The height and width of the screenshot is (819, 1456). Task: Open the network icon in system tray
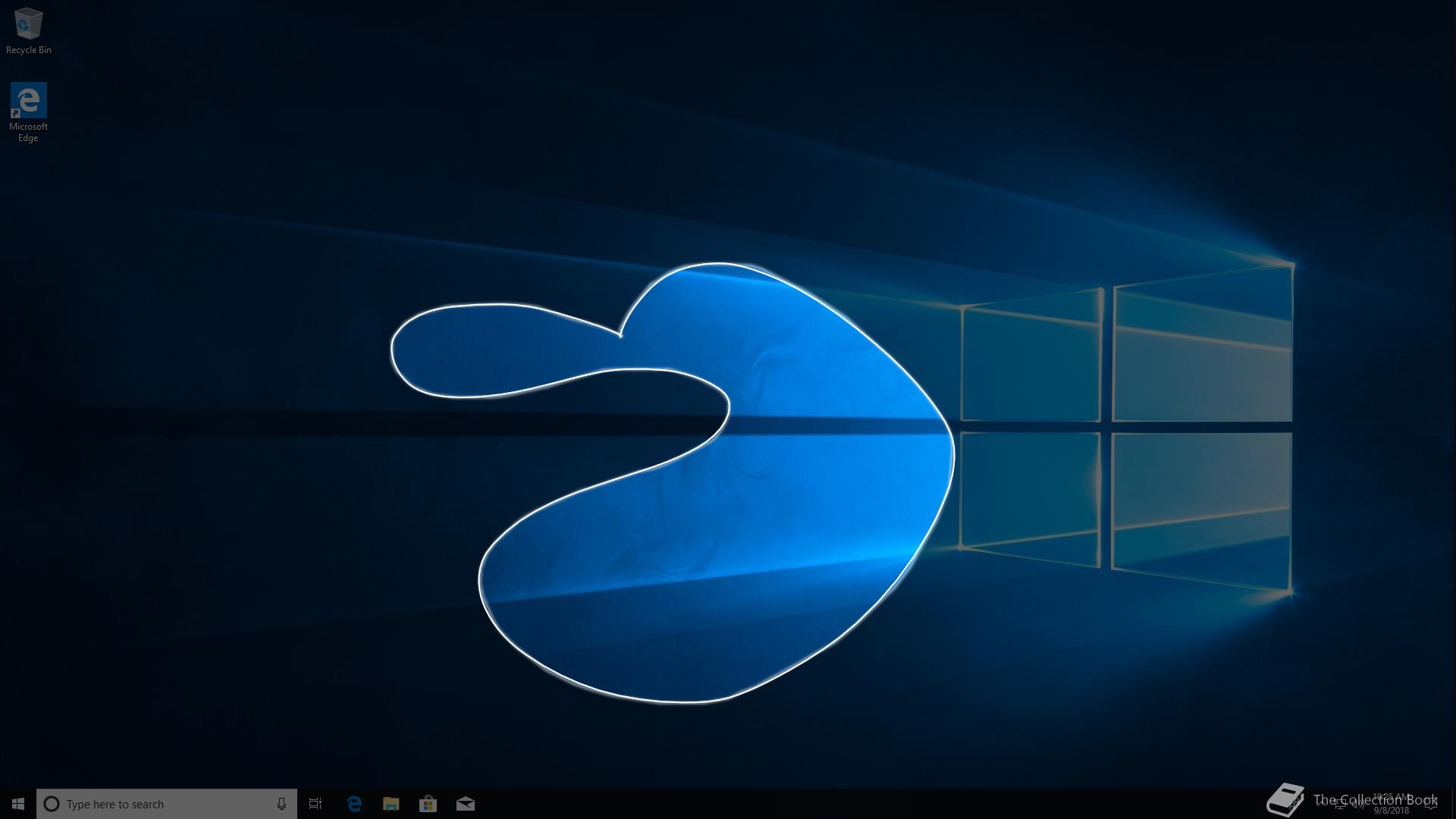coord(1341,805)
